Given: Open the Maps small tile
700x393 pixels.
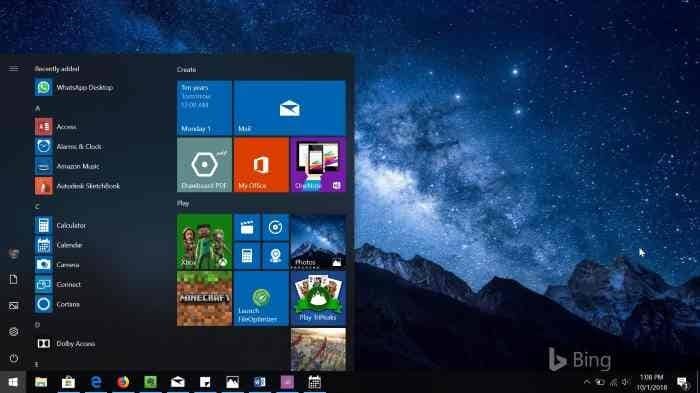Looking at the screenshot, I should [x=275, y=256].
